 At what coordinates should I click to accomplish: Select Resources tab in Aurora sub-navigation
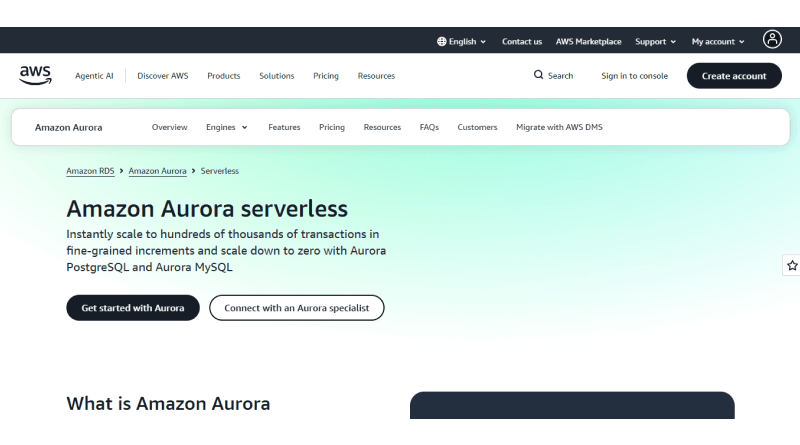click(382, 127)
